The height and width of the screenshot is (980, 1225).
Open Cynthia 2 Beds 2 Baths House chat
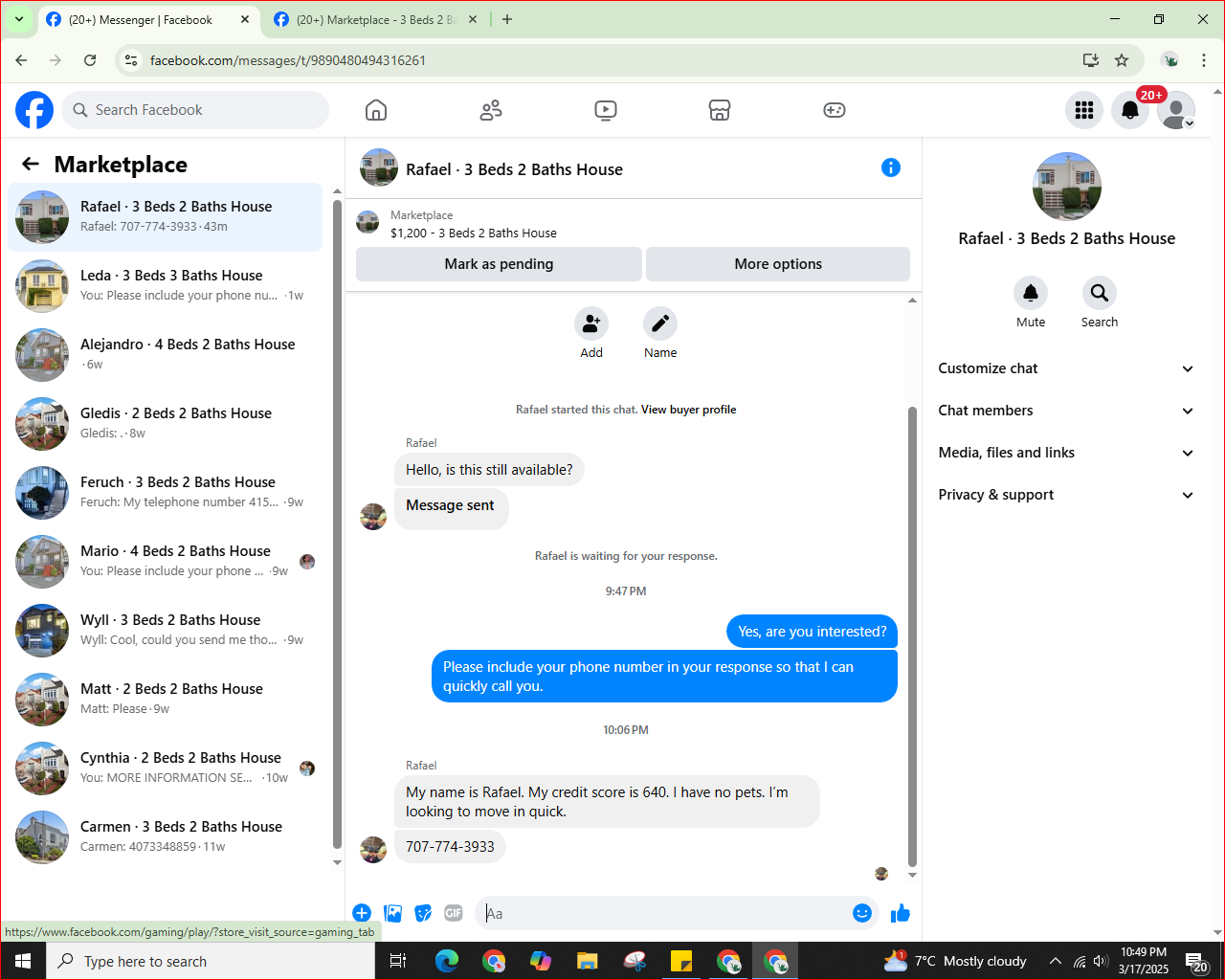[x=166, y=768]
